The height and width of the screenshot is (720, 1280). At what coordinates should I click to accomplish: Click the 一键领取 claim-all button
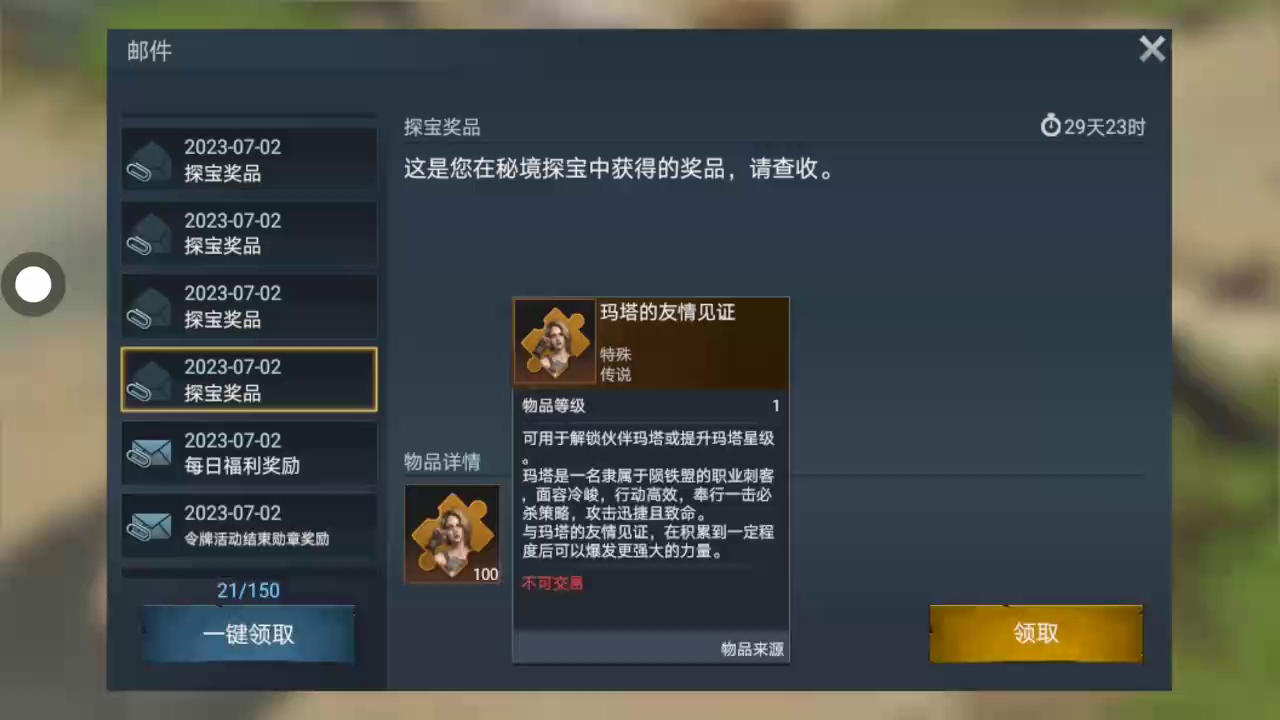[248, 634]
